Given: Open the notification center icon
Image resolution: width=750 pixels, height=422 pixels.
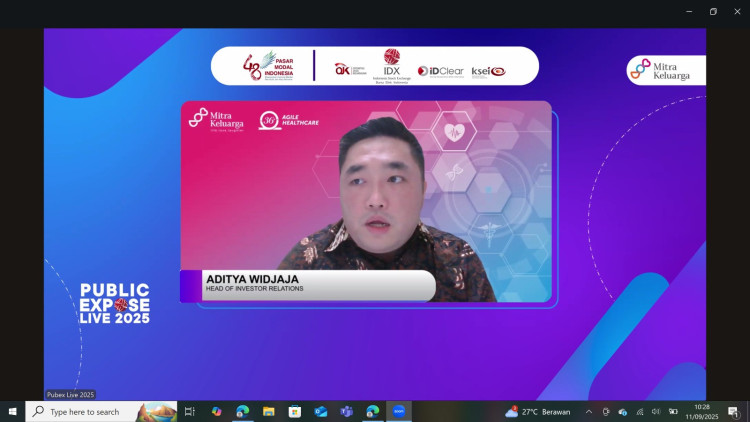Looking at the screenshot, I should pos(733,411).
